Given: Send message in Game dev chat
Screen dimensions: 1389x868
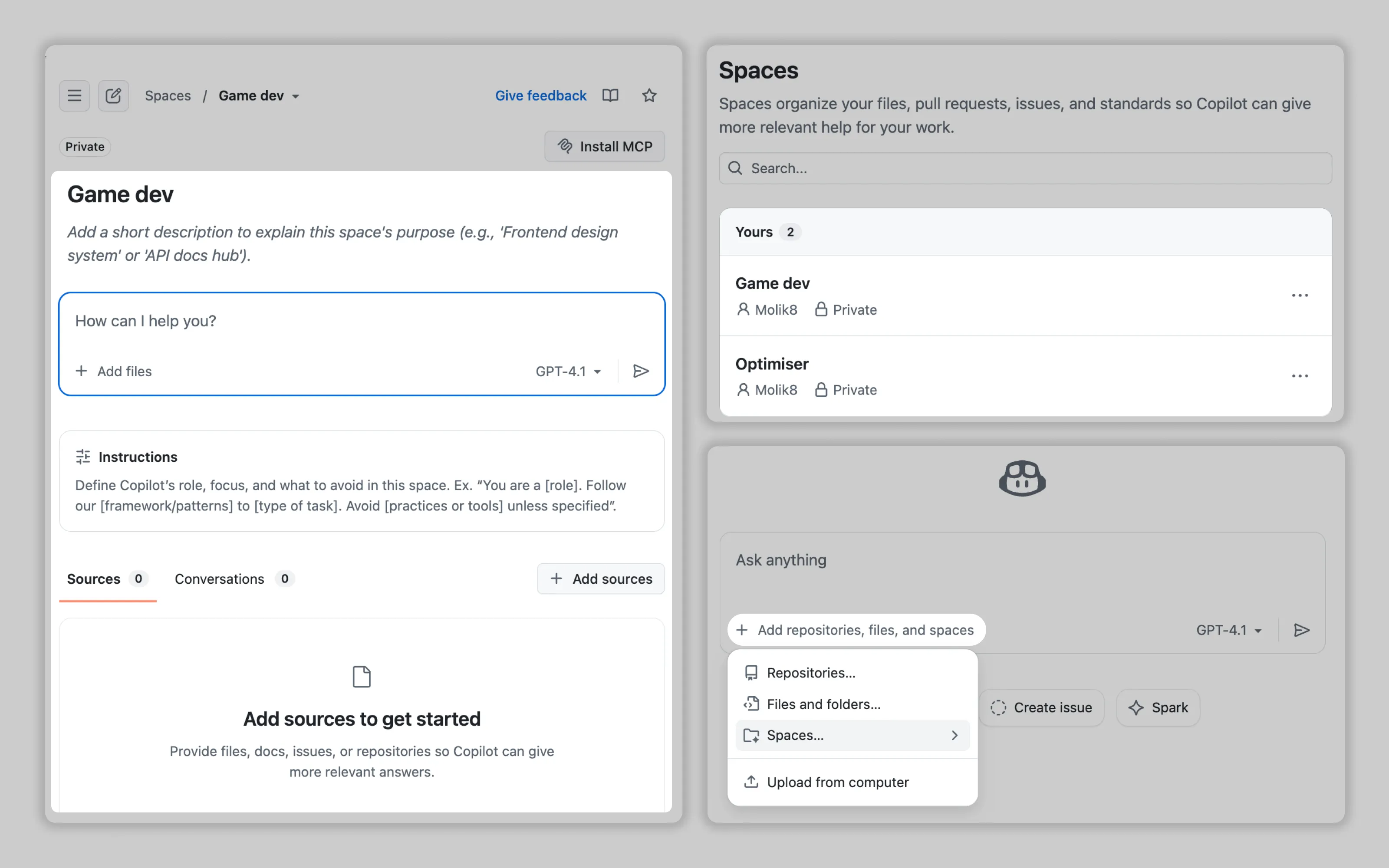Looking at the screenshot, I should click(641, 372).
